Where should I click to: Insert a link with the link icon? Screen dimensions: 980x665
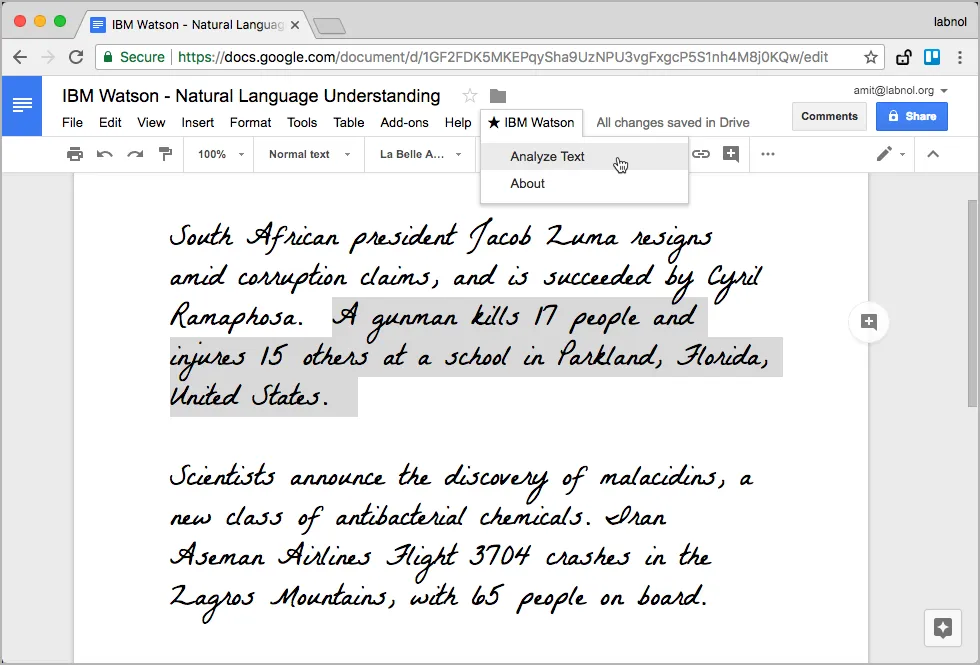click(701, 154)
